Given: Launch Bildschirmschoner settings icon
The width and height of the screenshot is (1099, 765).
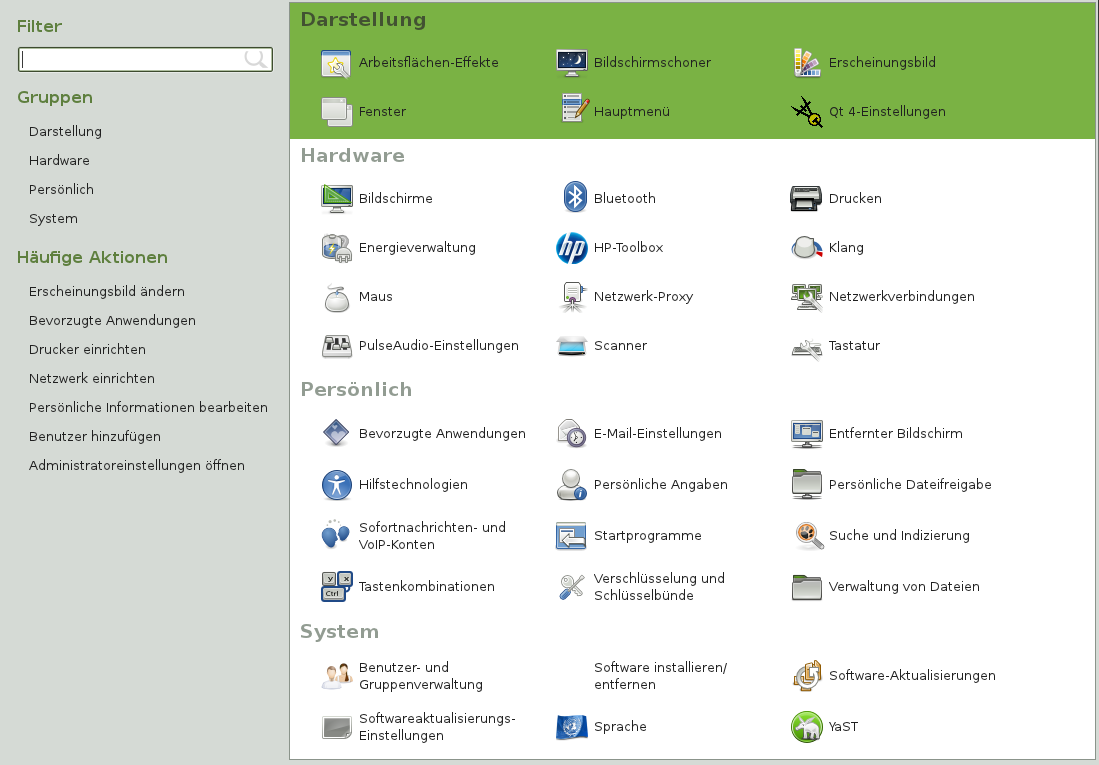Looking at the screenshot, I should point(571,63).
